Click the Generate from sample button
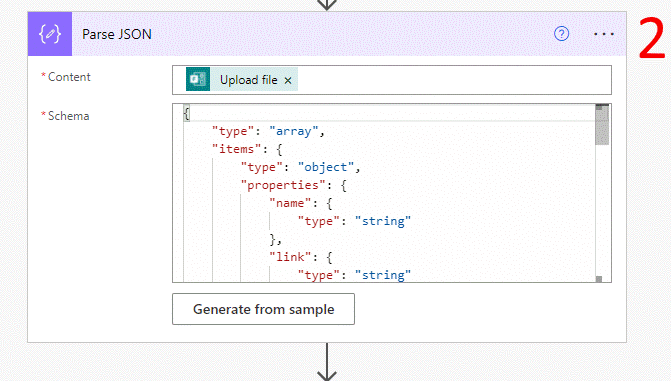 pos(263,309)
